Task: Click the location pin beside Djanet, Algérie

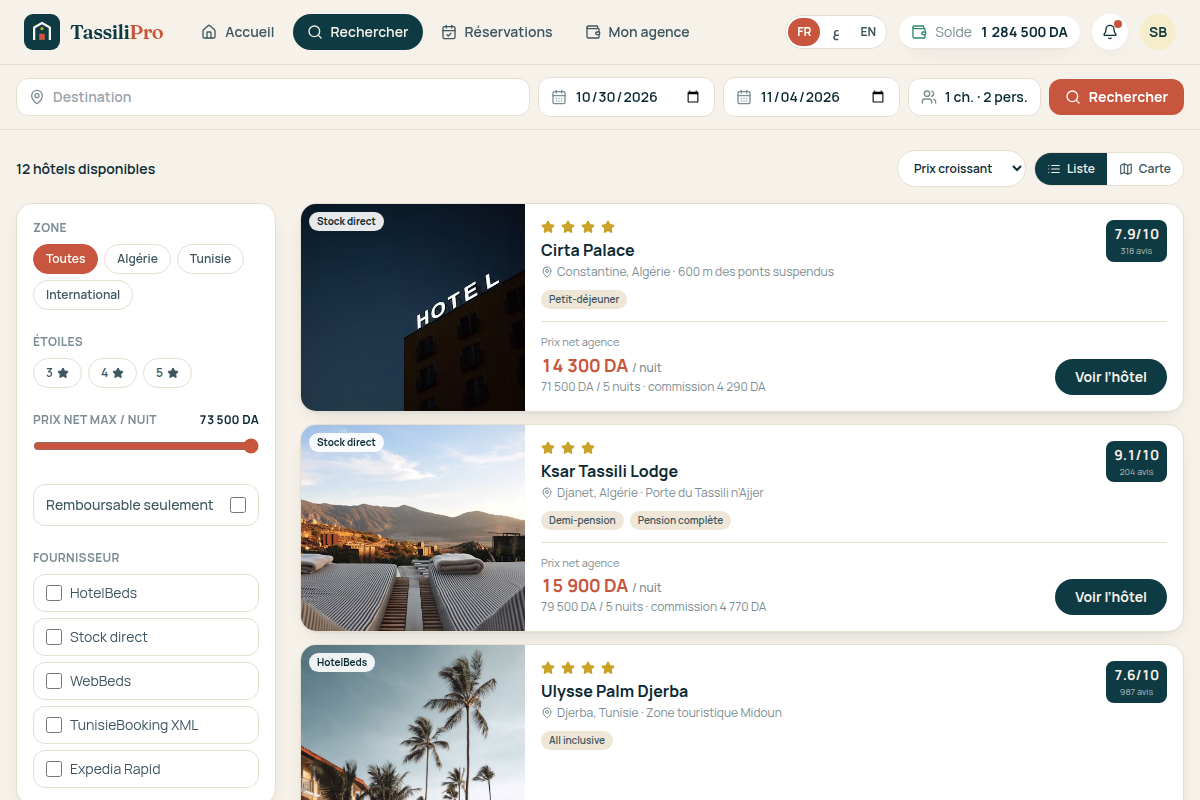Action: (x=547, y=493)
